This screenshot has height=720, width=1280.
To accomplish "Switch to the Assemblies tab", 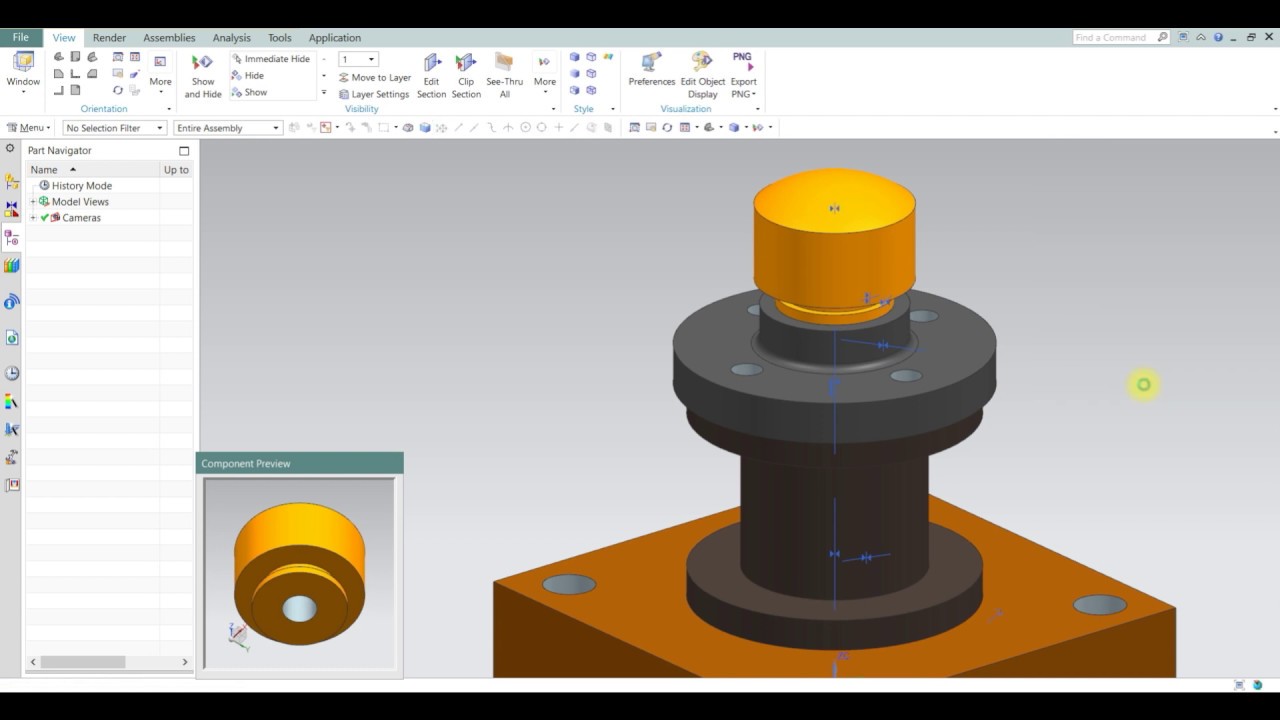I will pos(169,38).
